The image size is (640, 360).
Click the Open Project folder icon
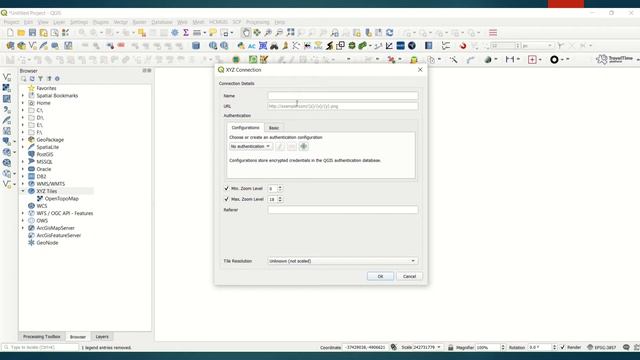point(21,33)
